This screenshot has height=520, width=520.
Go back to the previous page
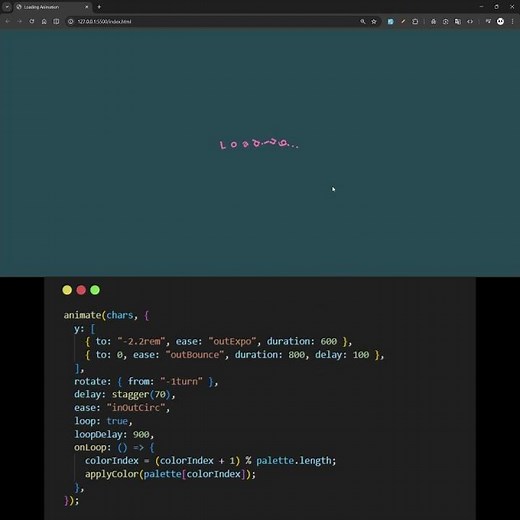8,21
